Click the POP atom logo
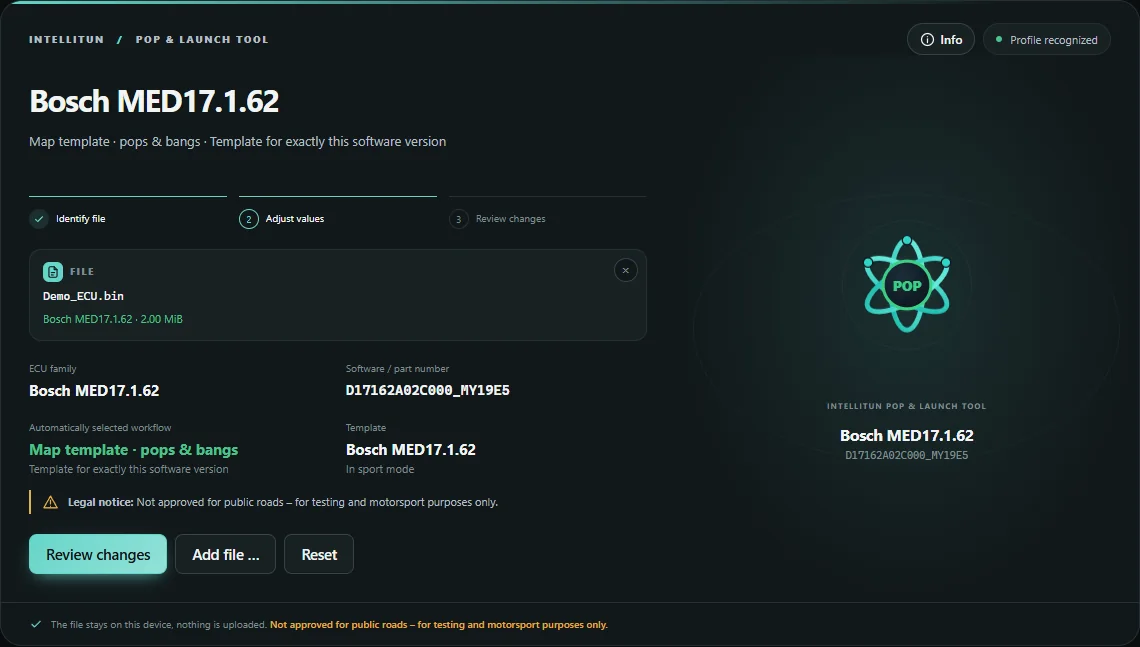Image resolution: width=1140 pixels, height=647 pixels. pyautogui.click(x=907, y=285)
